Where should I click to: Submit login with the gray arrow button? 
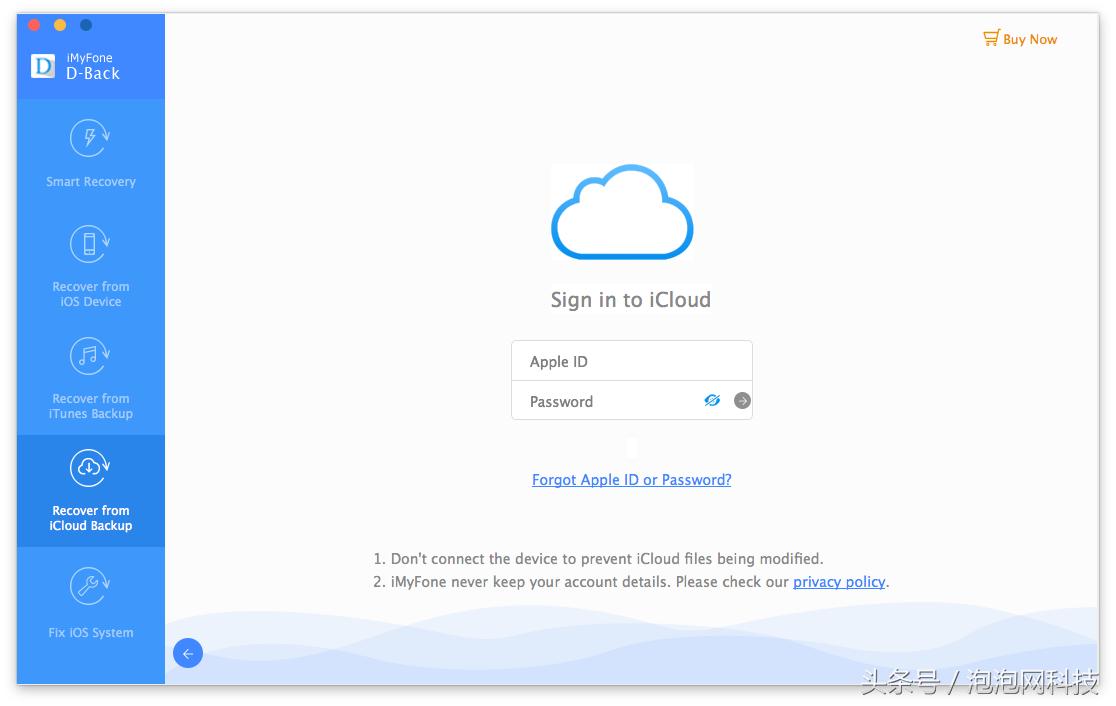pos(742,400)
